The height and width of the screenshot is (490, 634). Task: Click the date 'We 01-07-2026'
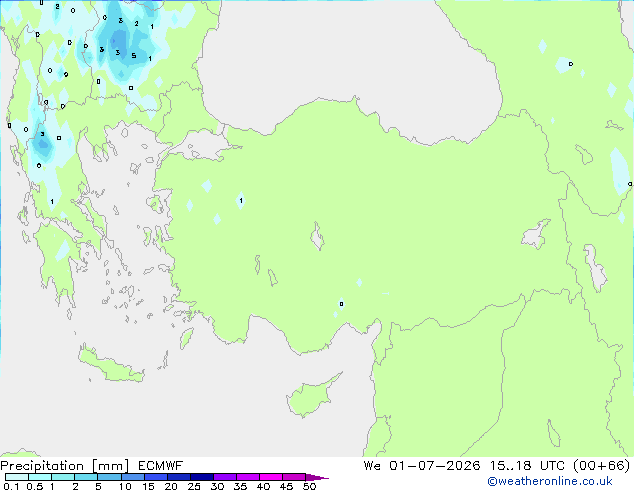point(422,466)
